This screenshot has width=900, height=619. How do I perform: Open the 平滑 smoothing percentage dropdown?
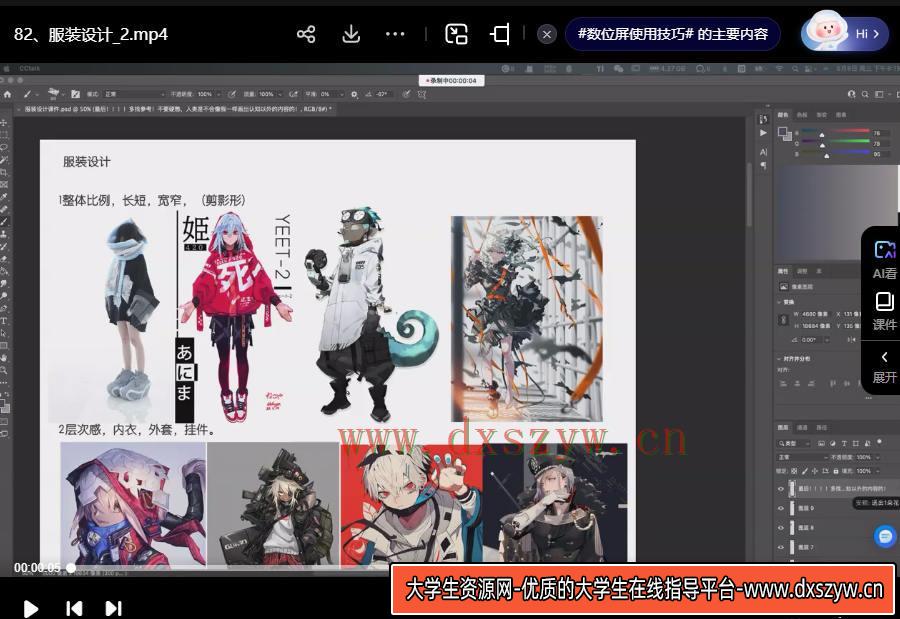(331, 94)
